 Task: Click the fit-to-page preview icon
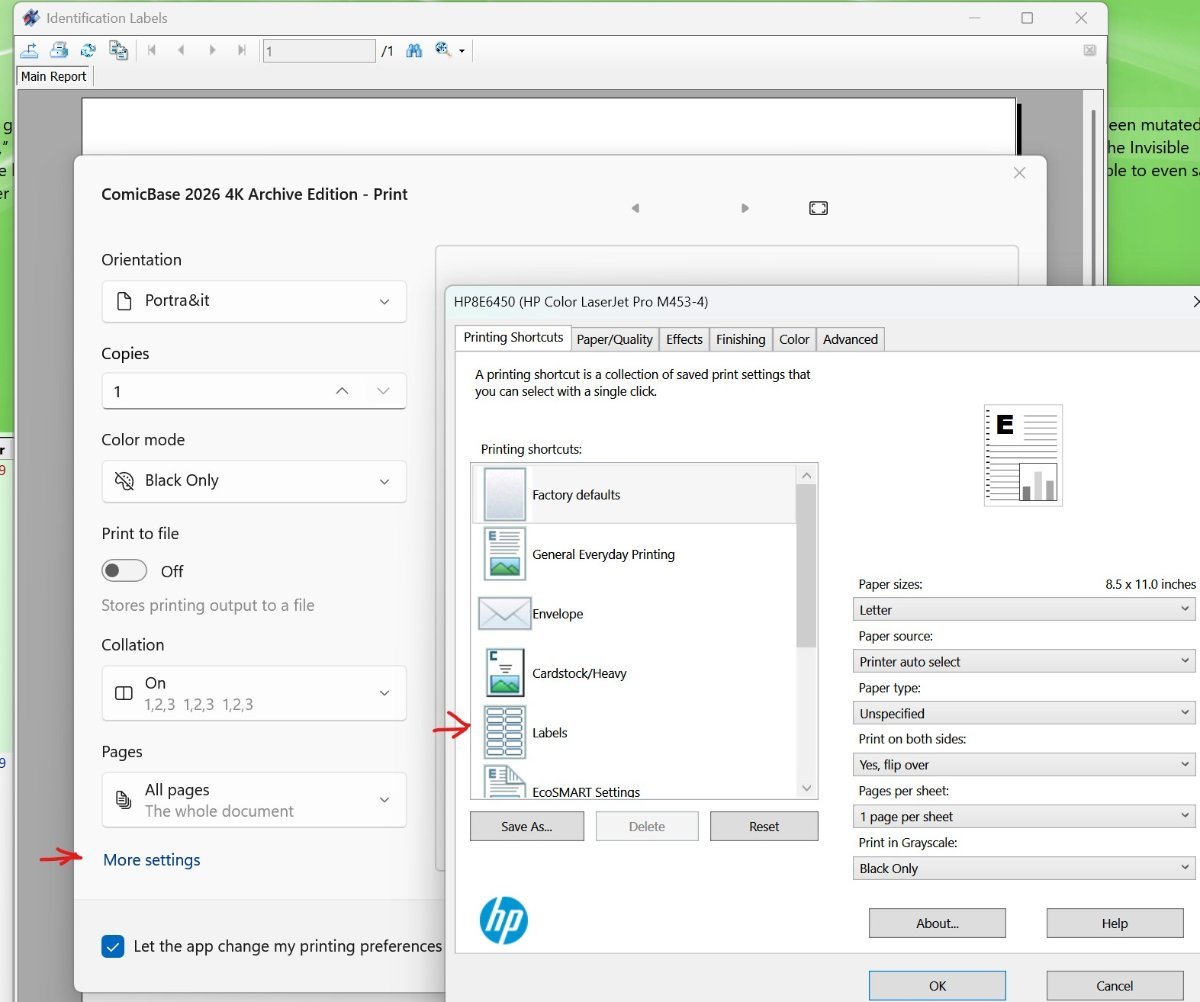click(x=818, y=208)
